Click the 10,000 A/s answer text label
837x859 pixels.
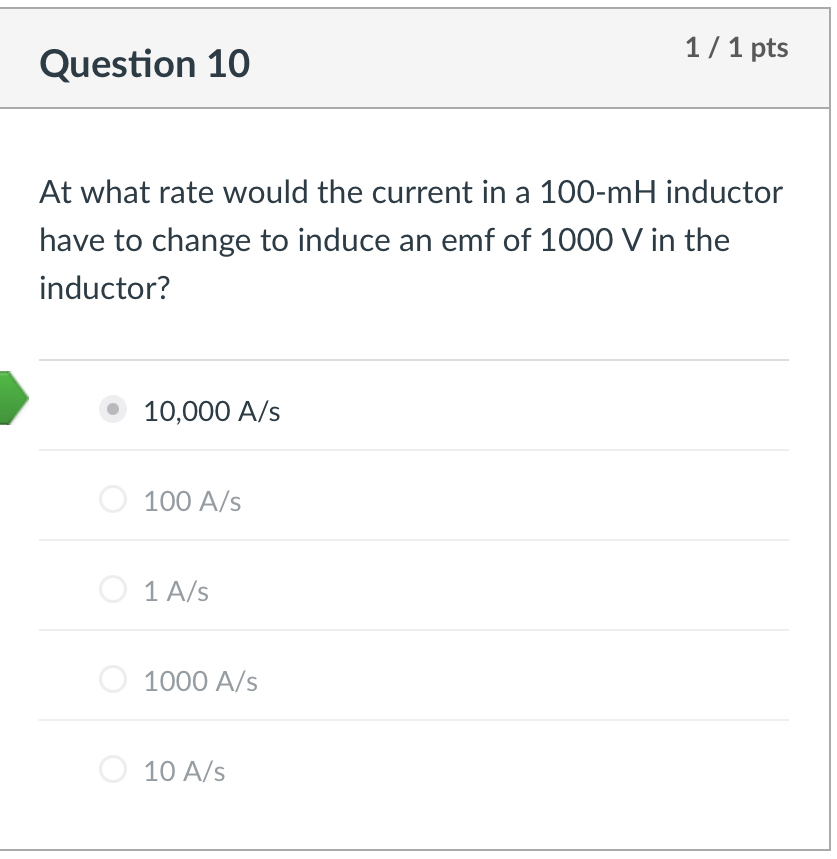point(212,410)
